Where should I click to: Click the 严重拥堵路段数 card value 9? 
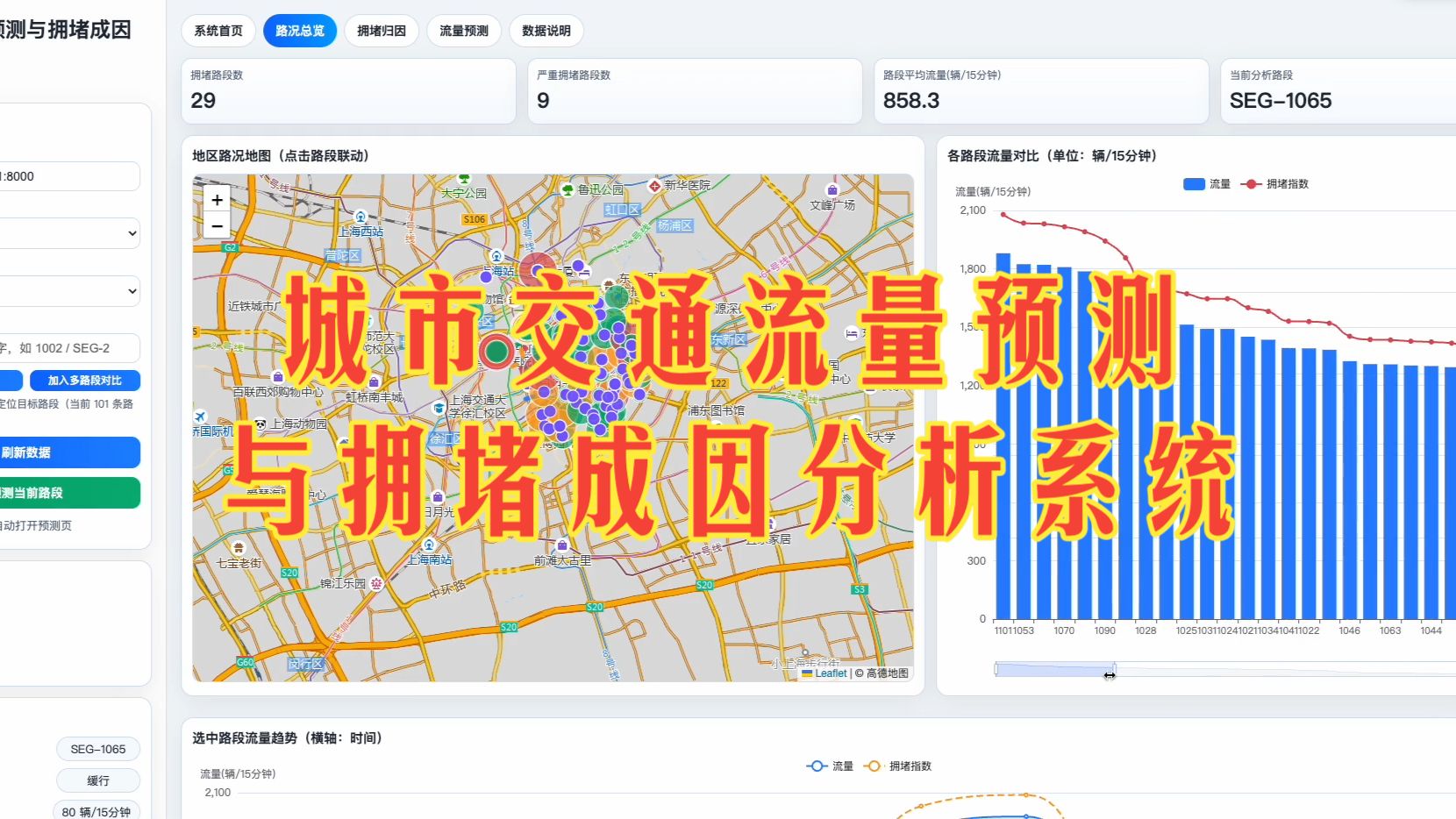coord(543,101)
